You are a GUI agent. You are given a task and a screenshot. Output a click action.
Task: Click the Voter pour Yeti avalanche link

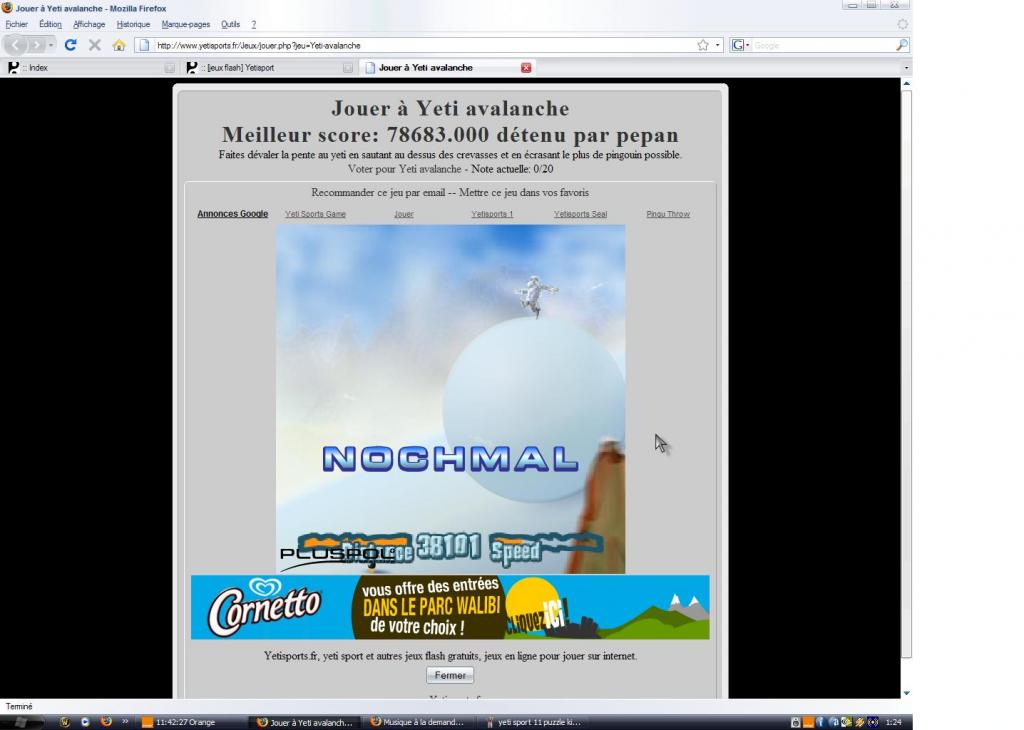point(404,169)
